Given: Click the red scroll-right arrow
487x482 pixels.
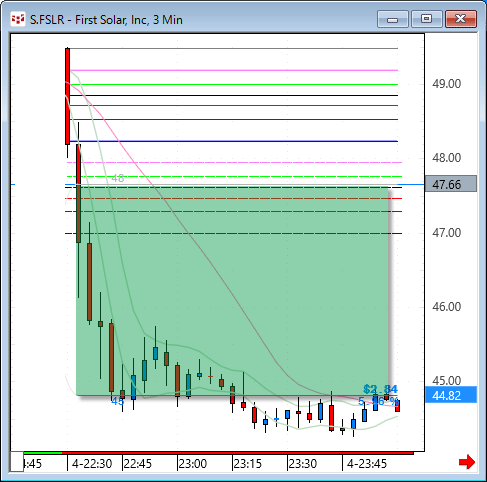Looking at the screenshot, I should click(467, 462).
